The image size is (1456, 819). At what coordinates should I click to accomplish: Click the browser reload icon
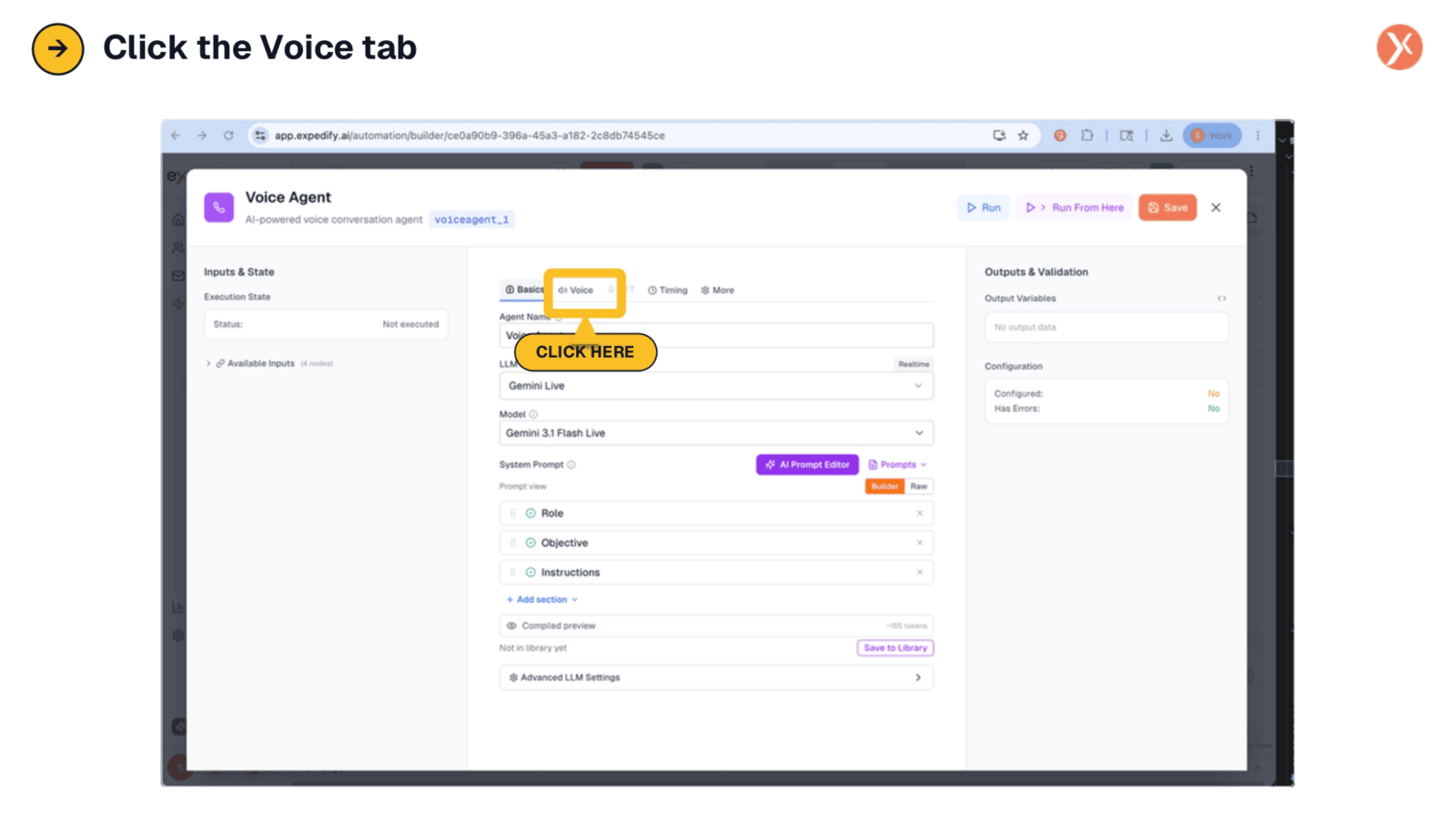tap(228, 136)
